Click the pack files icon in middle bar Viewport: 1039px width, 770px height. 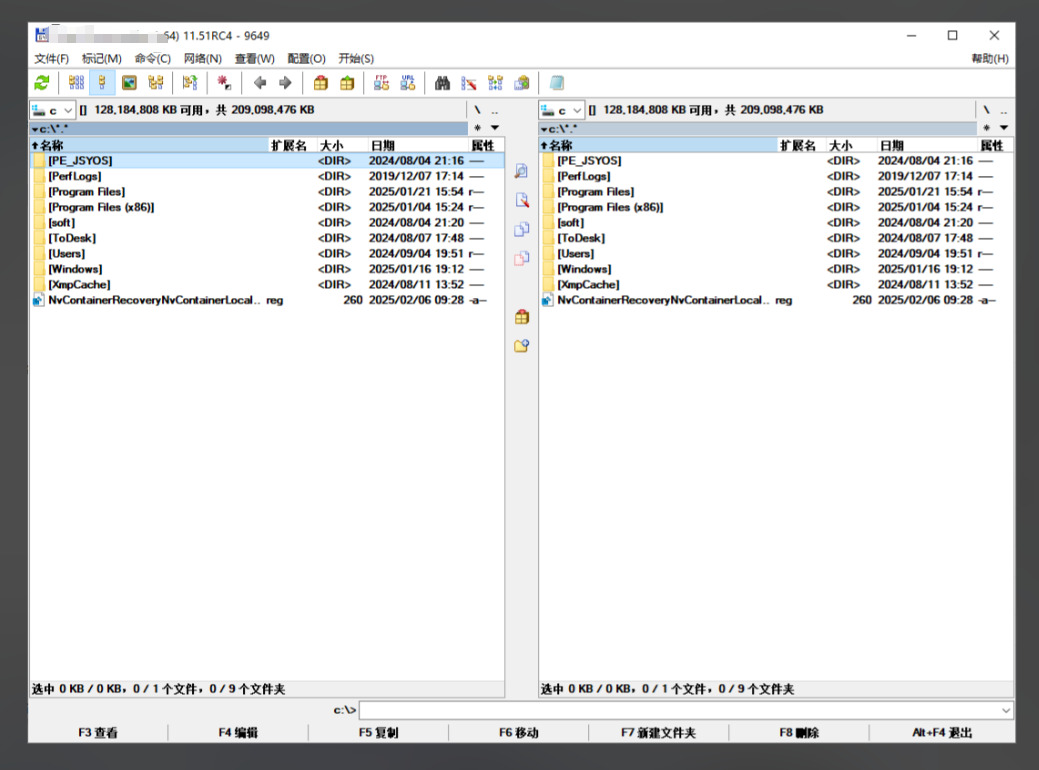pos(521,317)
